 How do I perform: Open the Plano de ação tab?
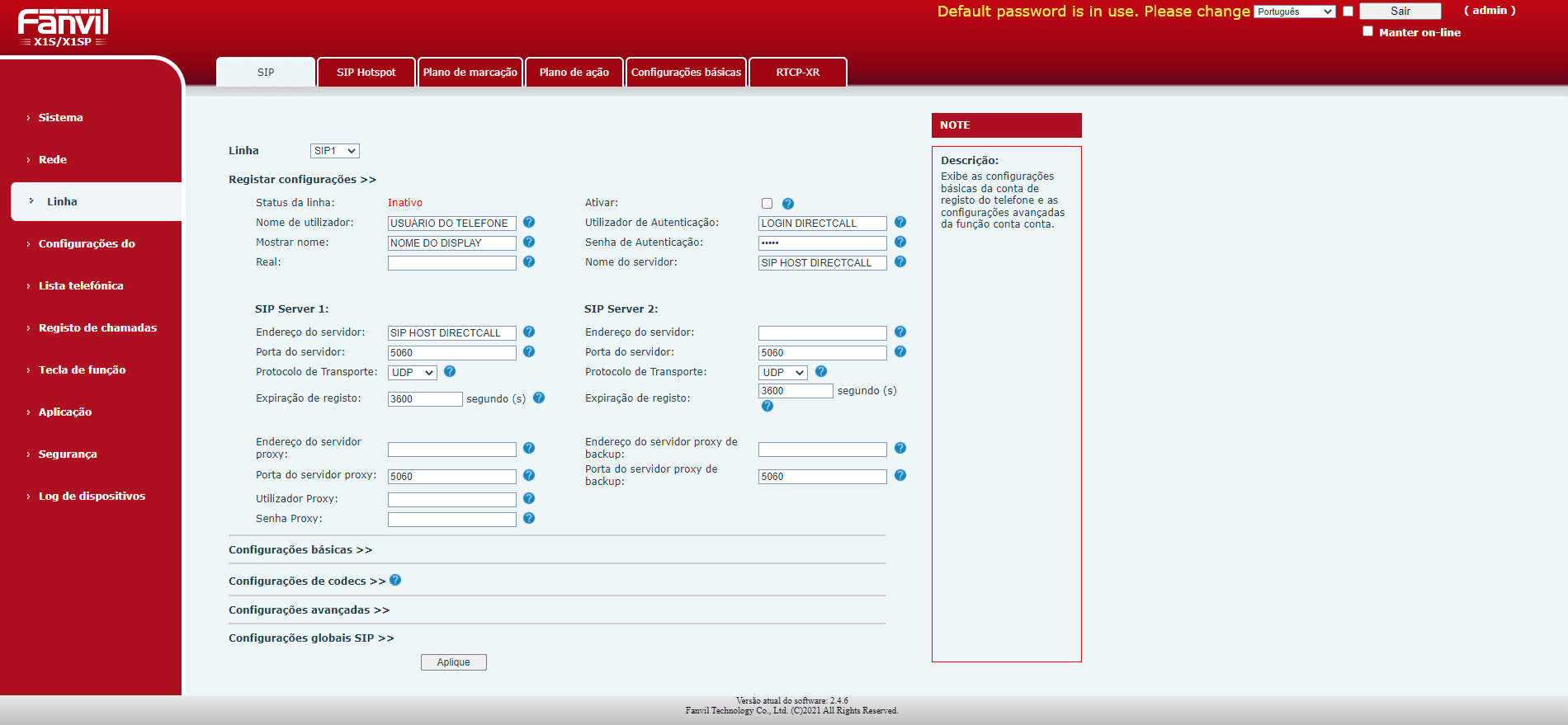(574, 73)
